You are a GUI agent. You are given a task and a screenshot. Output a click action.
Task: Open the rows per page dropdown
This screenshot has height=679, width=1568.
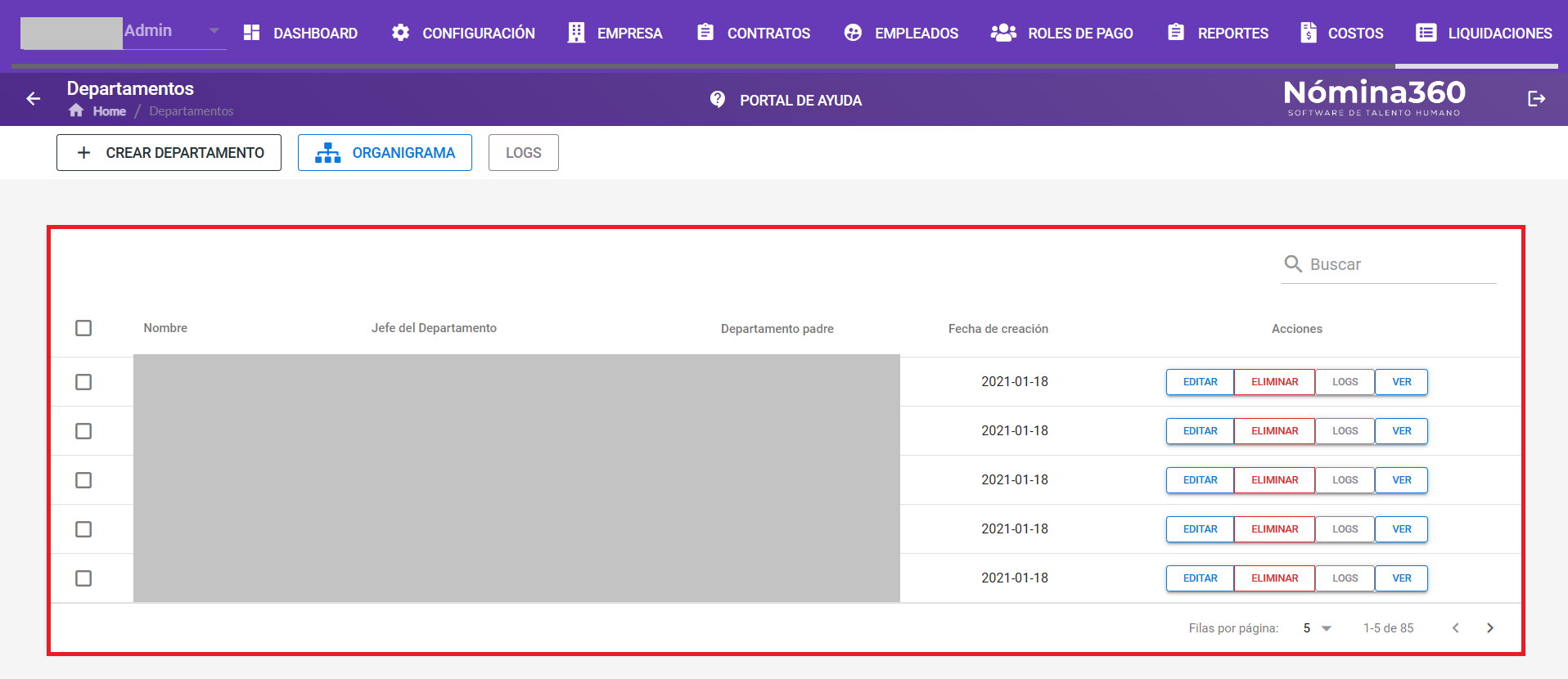pyautogui.click(x=1318, y=628)
